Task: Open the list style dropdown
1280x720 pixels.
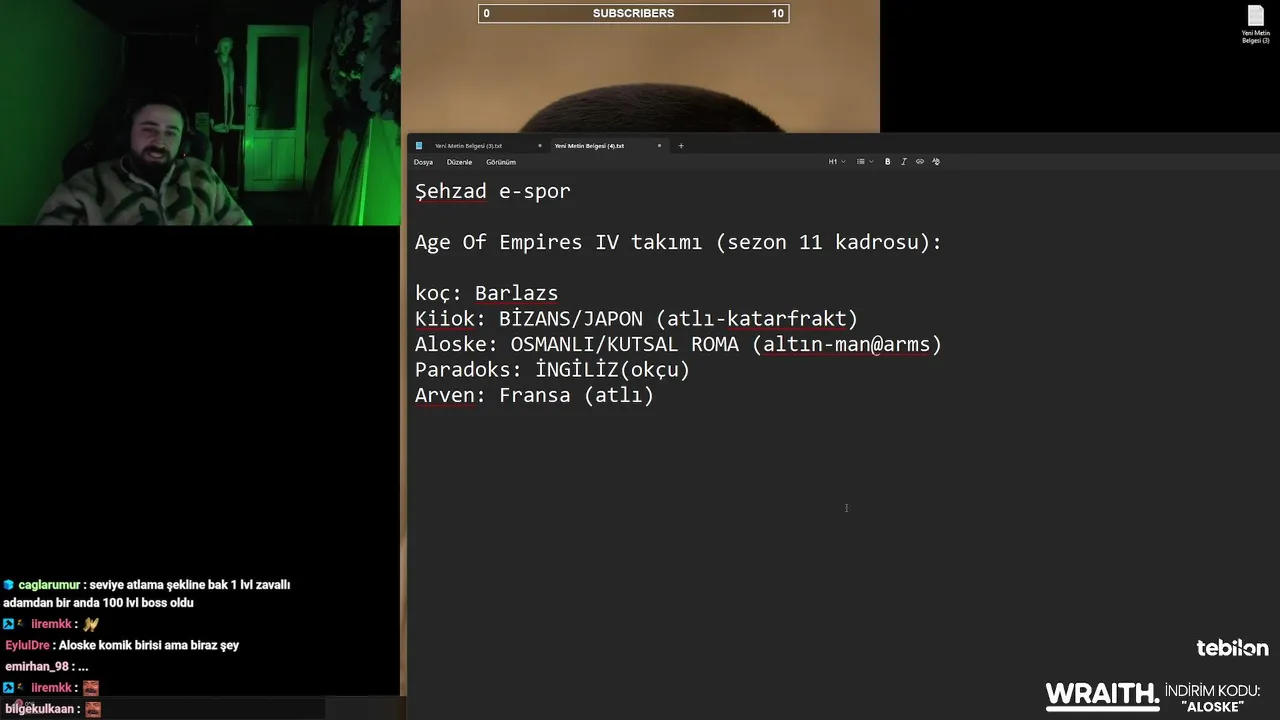Action: 865,162
